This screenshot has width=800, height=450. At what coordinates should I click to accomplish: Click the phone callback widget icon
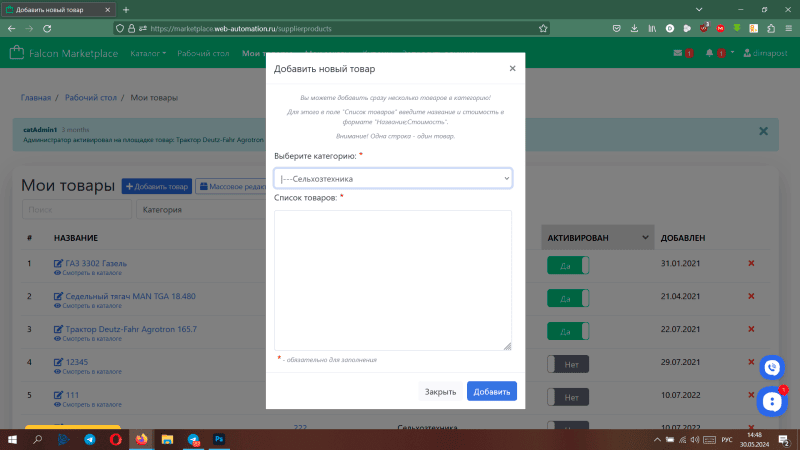click(x=771, y=367)
